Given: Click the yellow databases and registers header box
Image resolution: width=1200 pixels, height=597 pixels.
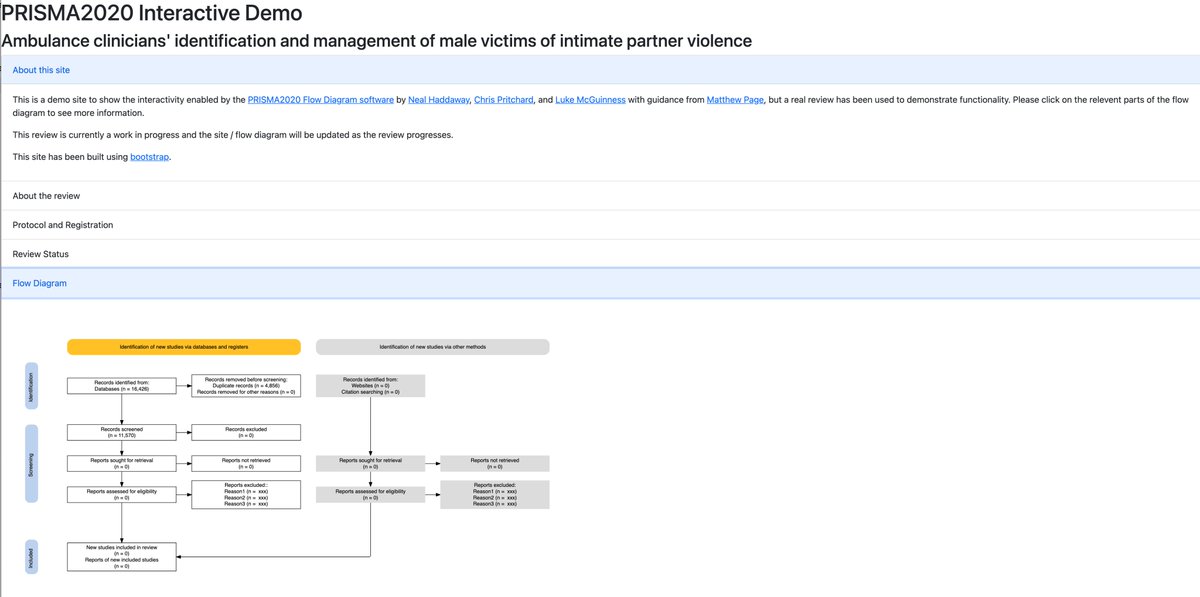Looking at the screenshot, I should [x=184, y=346].
